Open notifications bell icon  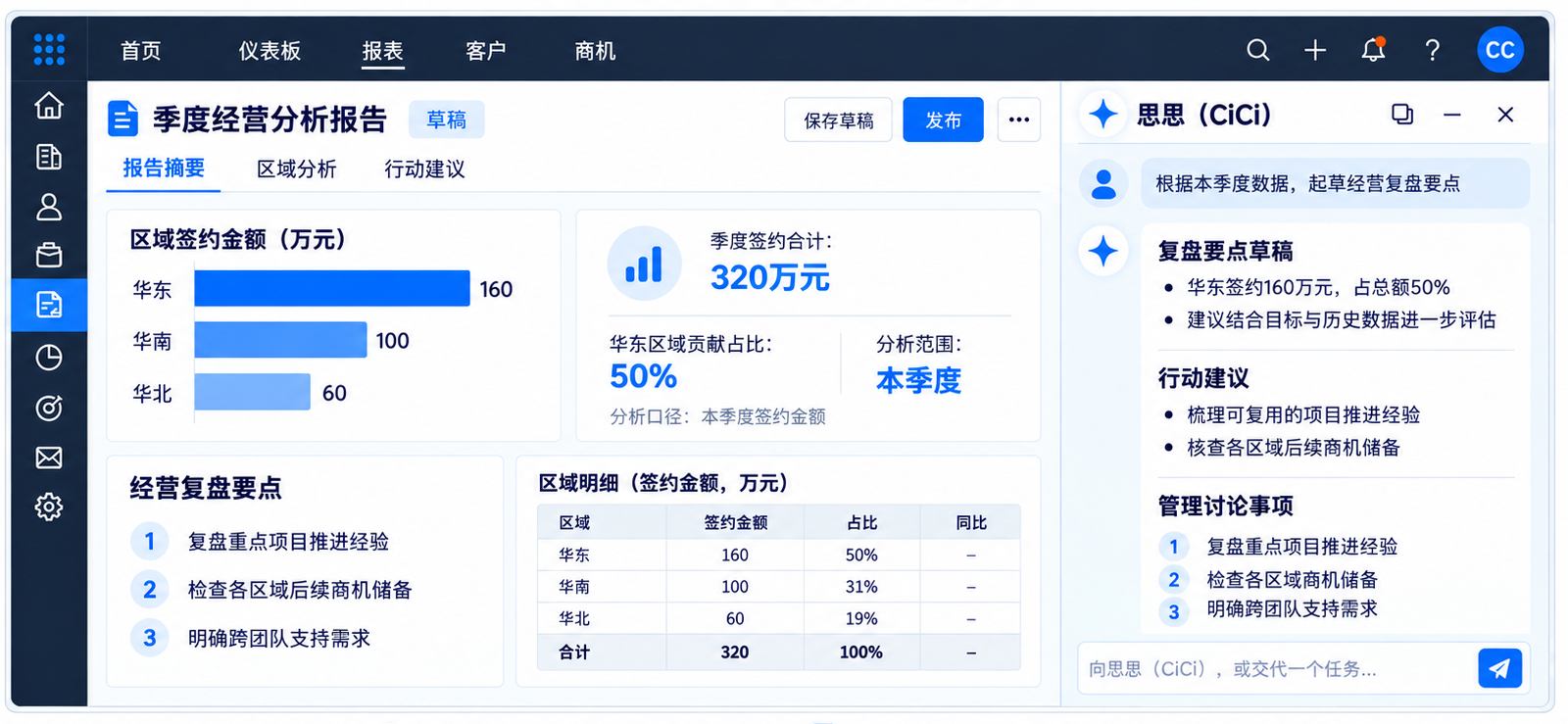click(1373, 50)
